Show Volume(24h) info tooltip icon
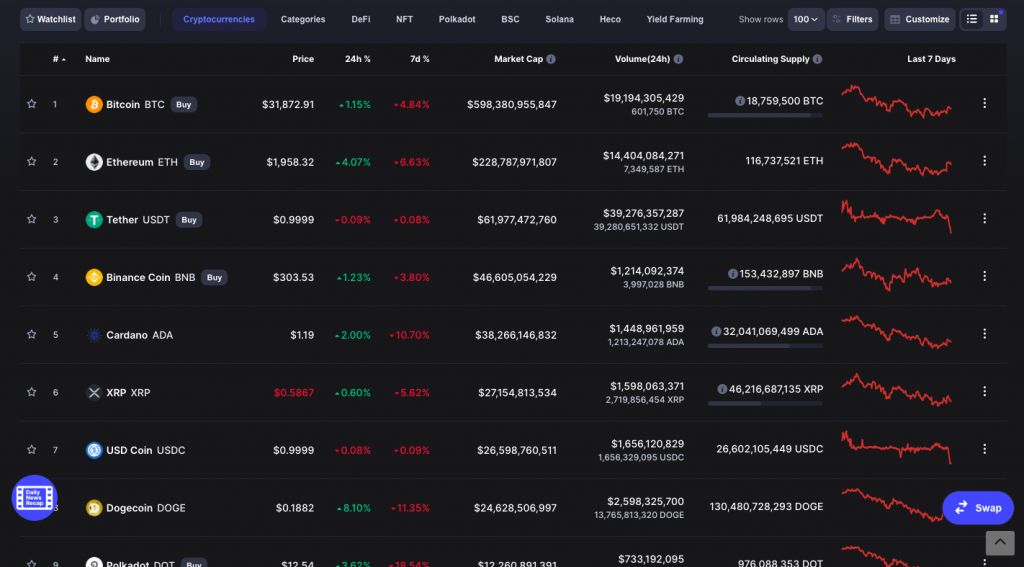1024x567 pixels. [678, 59]
